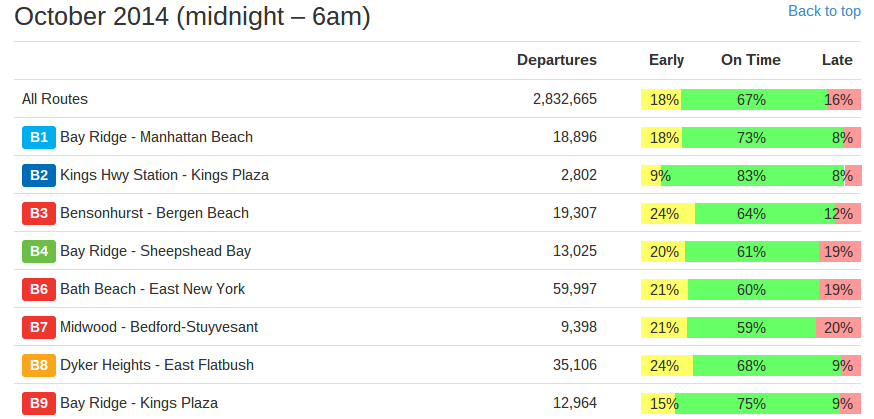The height and width of the screenshot is (419, 874).
Task: Click B3 yellow 24% early segment
Action: click(x=668, y=213)
